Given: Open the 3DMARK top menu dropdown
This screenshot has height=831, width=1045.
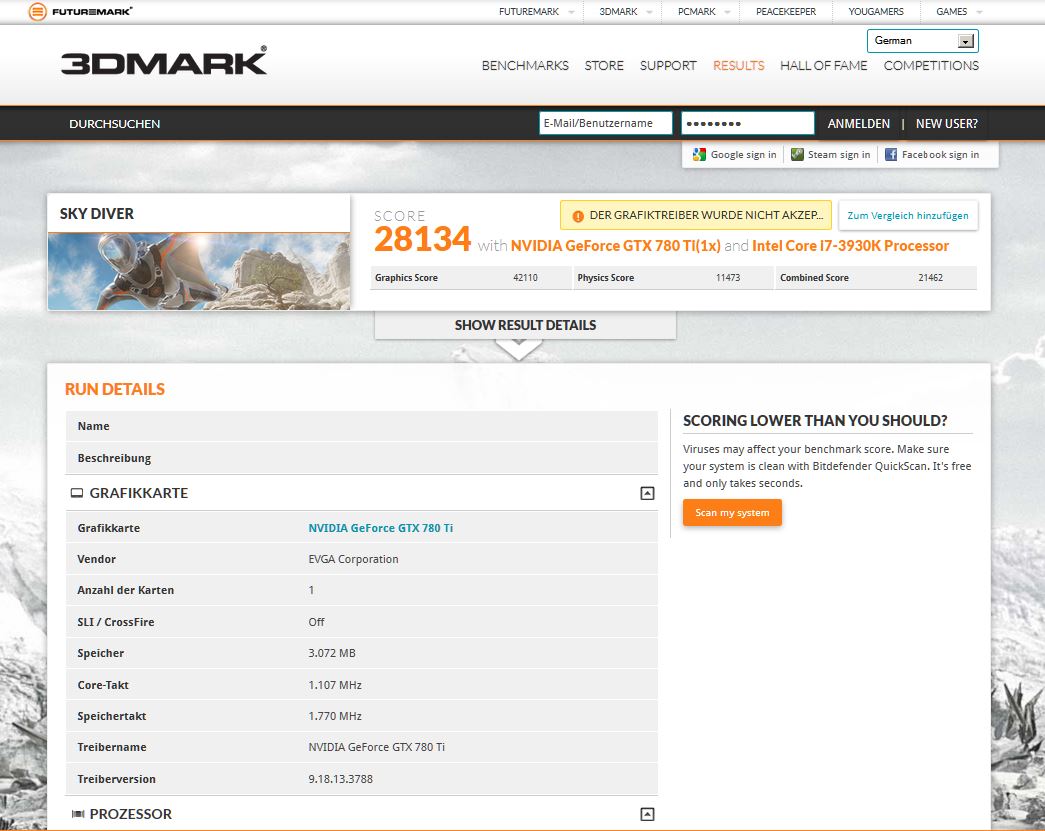Looking at the screenshot, I should pos(649,12).
